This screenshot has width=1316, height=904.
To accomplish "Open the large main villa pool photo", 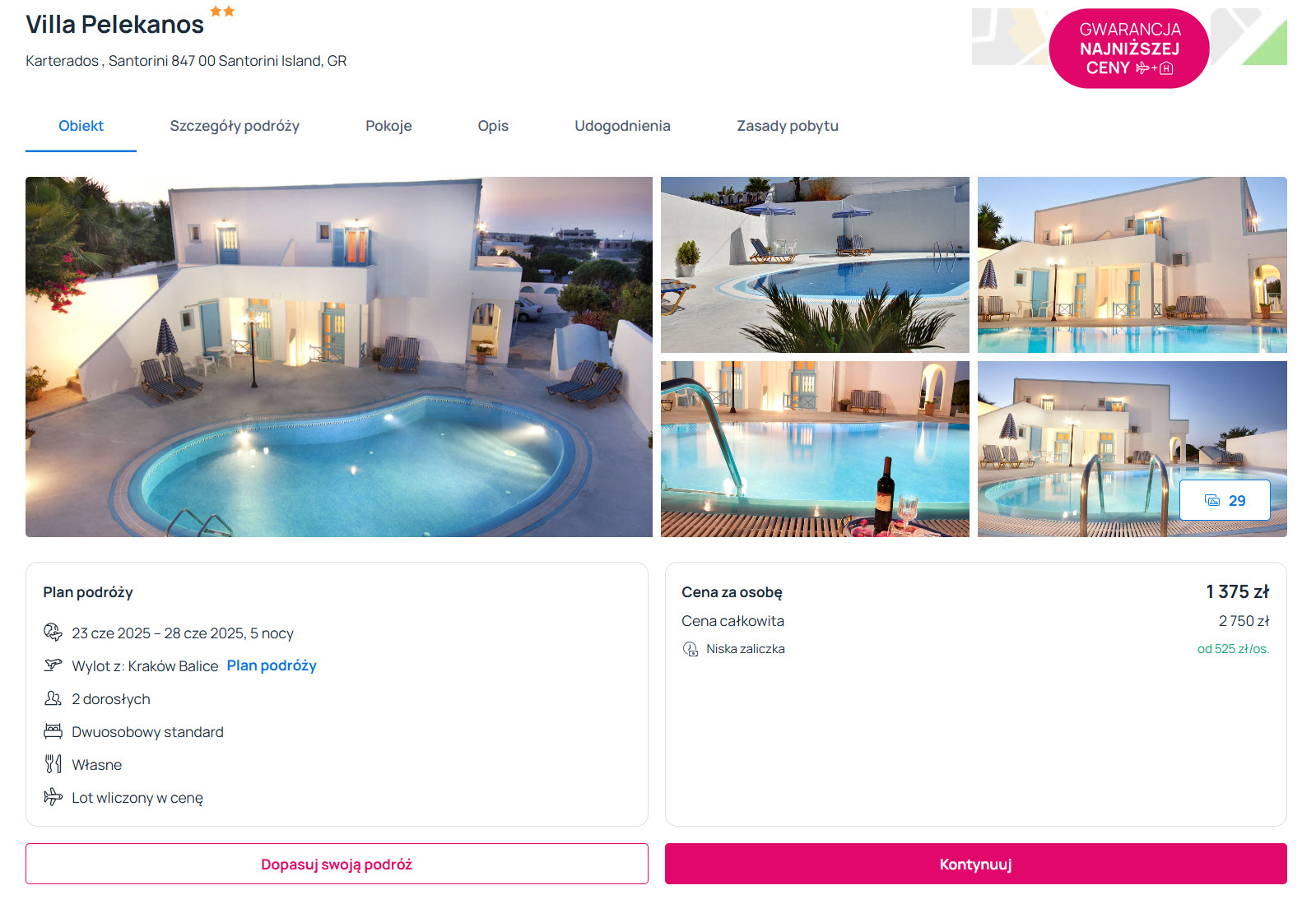I will [x=339, y=357].
